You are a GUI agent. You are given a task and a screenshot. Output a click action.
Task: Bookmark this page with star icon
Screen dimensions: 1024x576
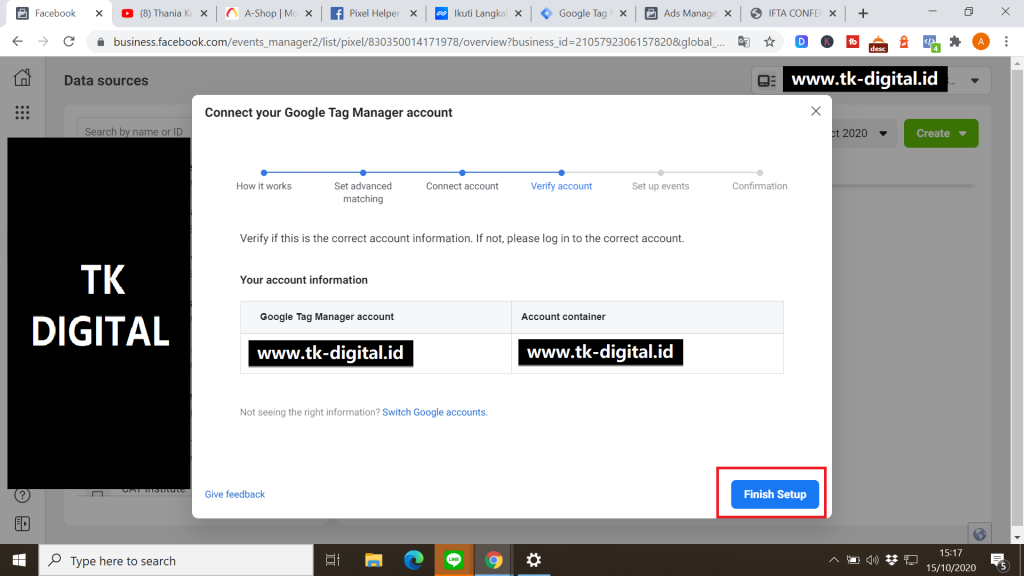click(769, 42)
